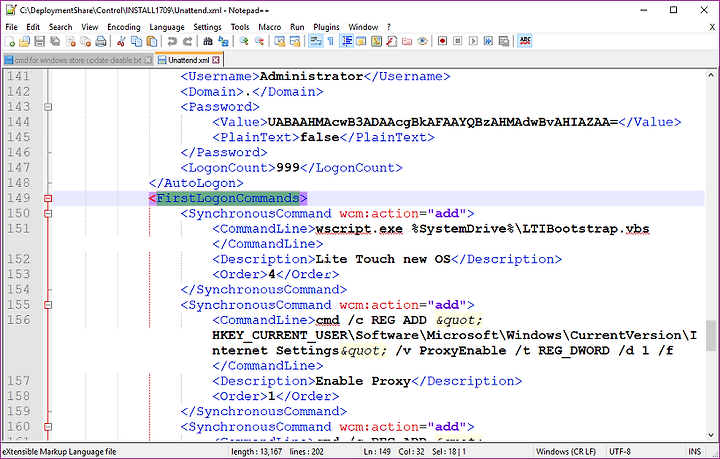
Task: Close the Unattend.xml tab
Action: [x=216, y=60]
